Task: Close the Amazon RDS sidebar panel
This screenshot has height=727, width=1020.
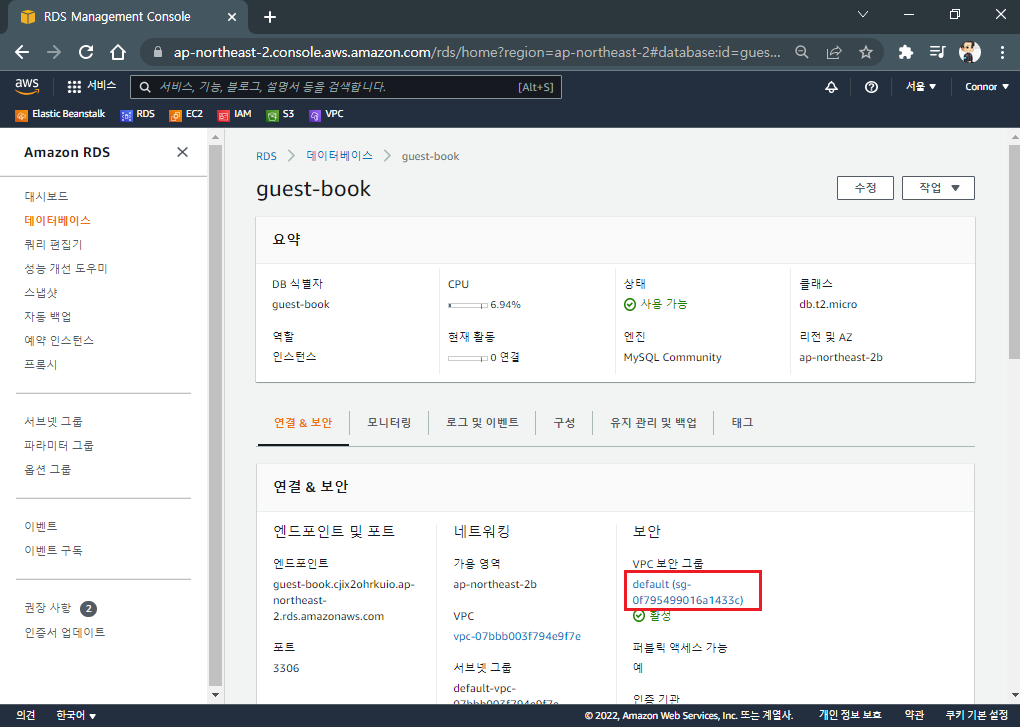Action: tap(182, 152)
